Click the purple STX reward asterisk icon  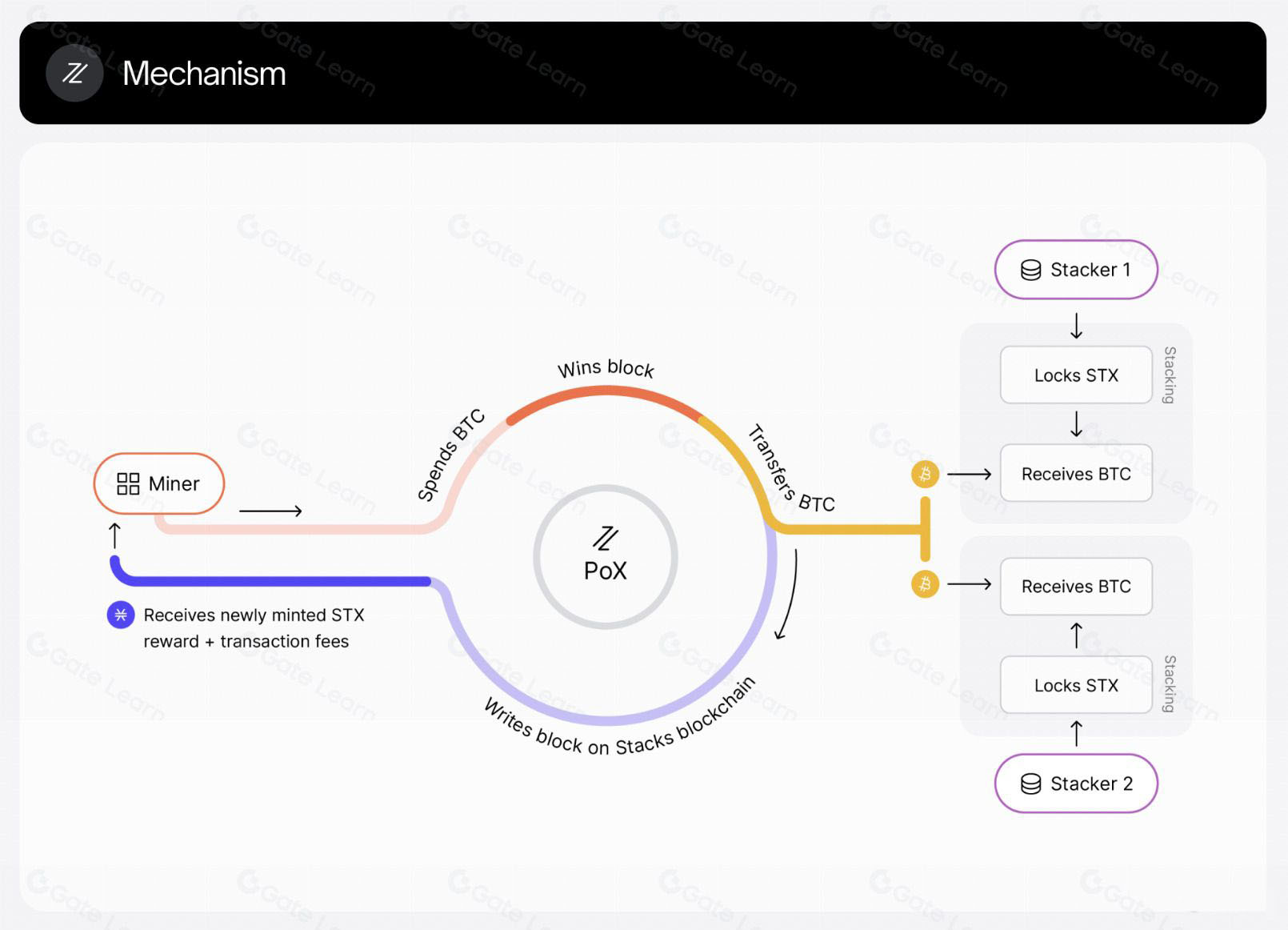click(x=121, y=615)
